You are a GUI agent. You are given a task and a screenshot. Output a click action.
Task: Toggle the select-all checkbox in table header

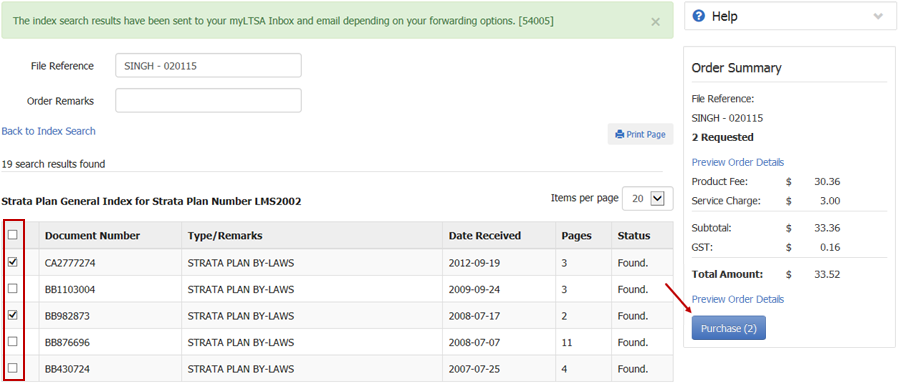tap(13, 235)
